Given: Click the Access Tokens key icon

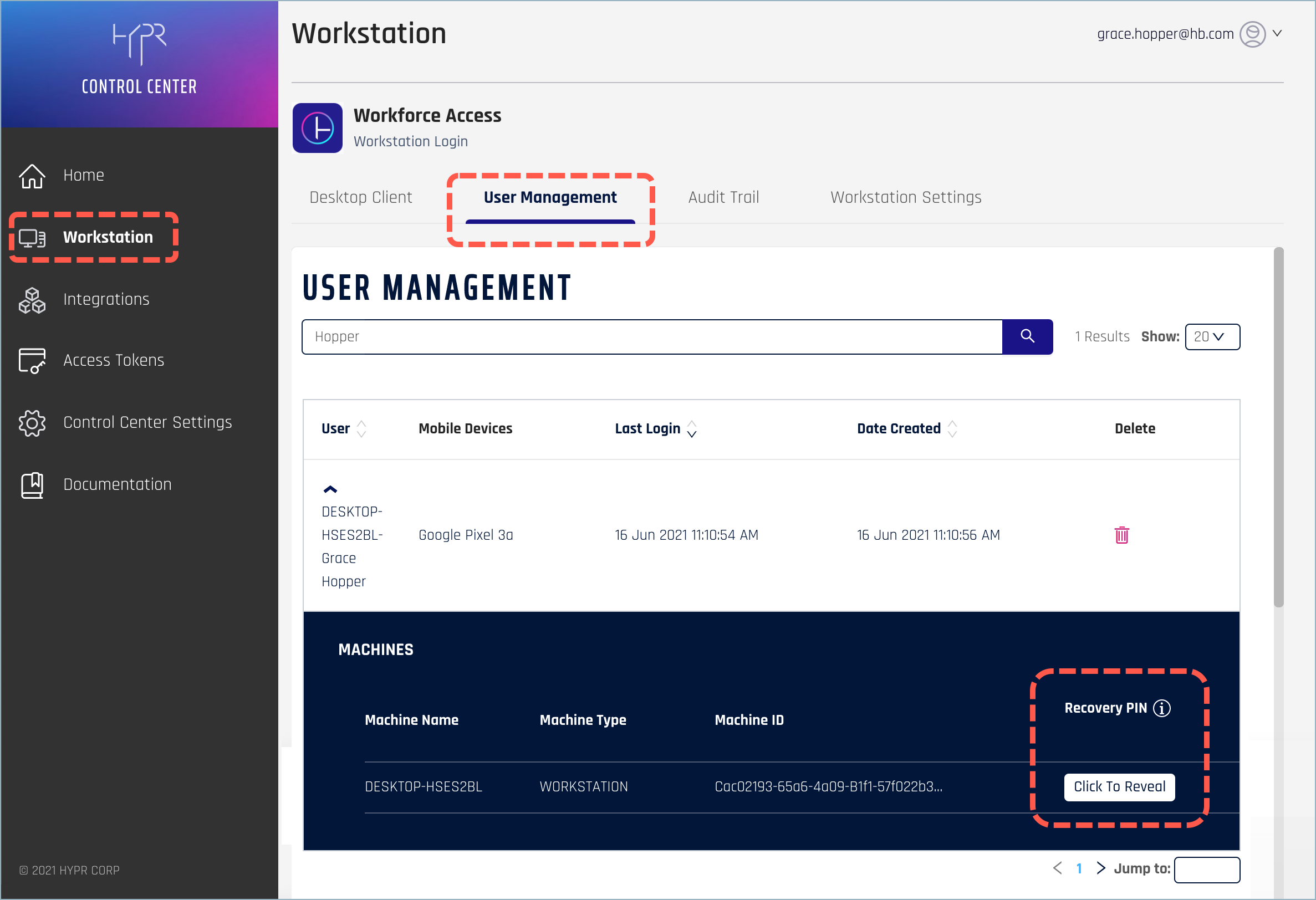Looking at the screenshot, I should click(x=32, y=361).
